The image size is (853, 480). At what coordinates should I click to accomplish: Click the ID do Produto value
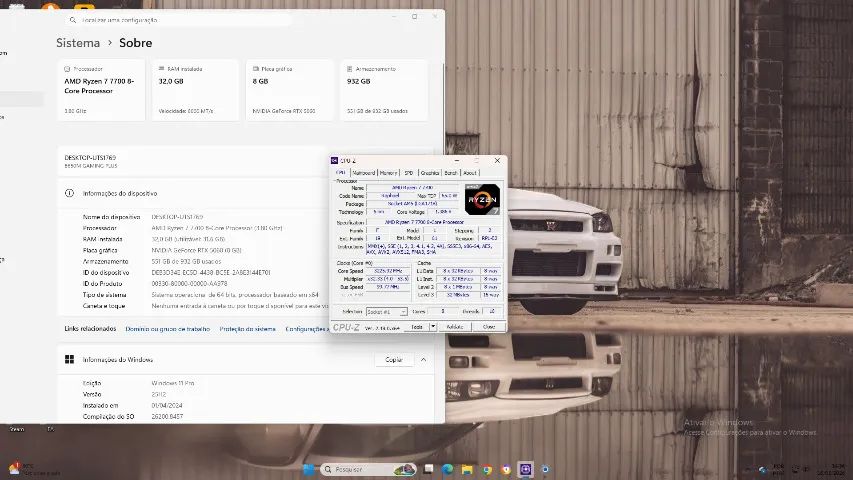pyautogui.click(x=189, y=284)
